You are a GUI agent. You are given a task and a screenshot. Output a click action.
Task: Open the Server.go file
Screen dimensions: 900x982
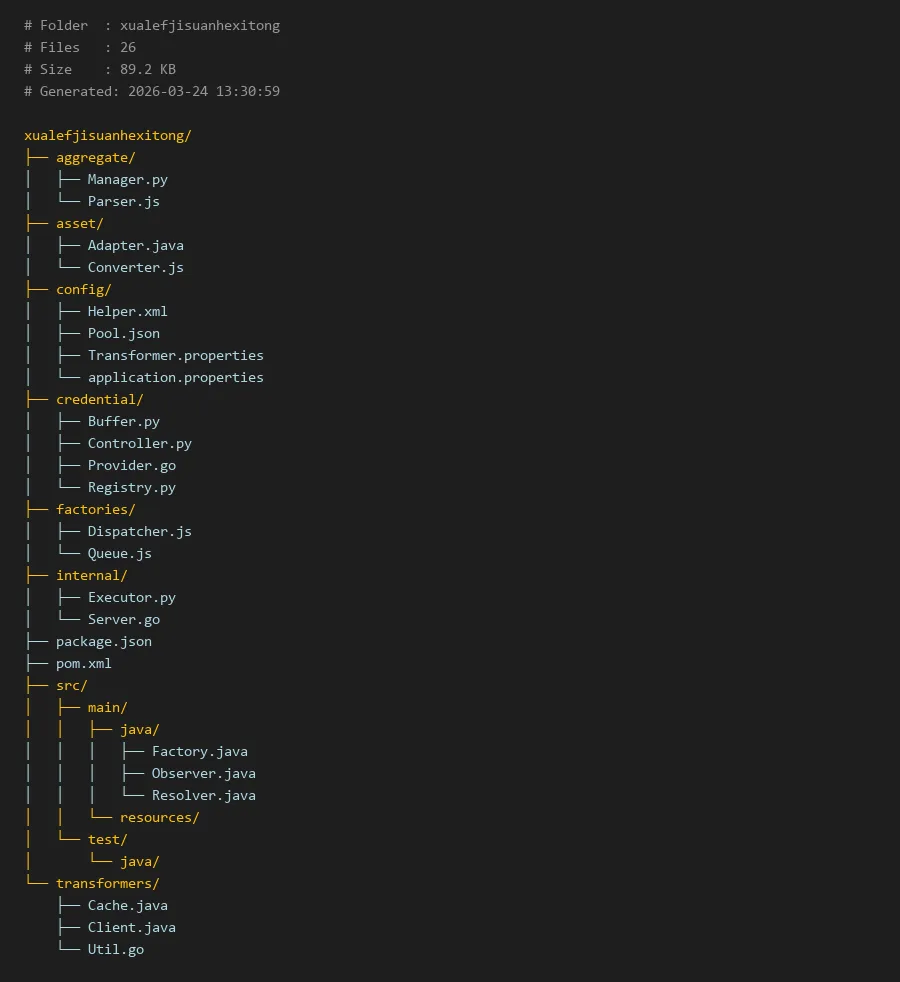(x=123, y=619)
